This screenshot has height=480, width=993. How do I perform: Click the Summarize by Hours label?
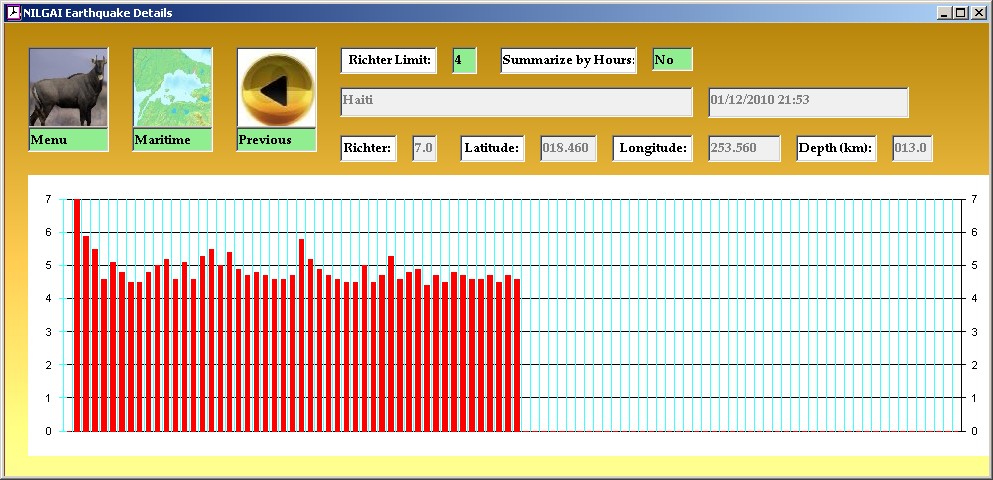point(568,60)
